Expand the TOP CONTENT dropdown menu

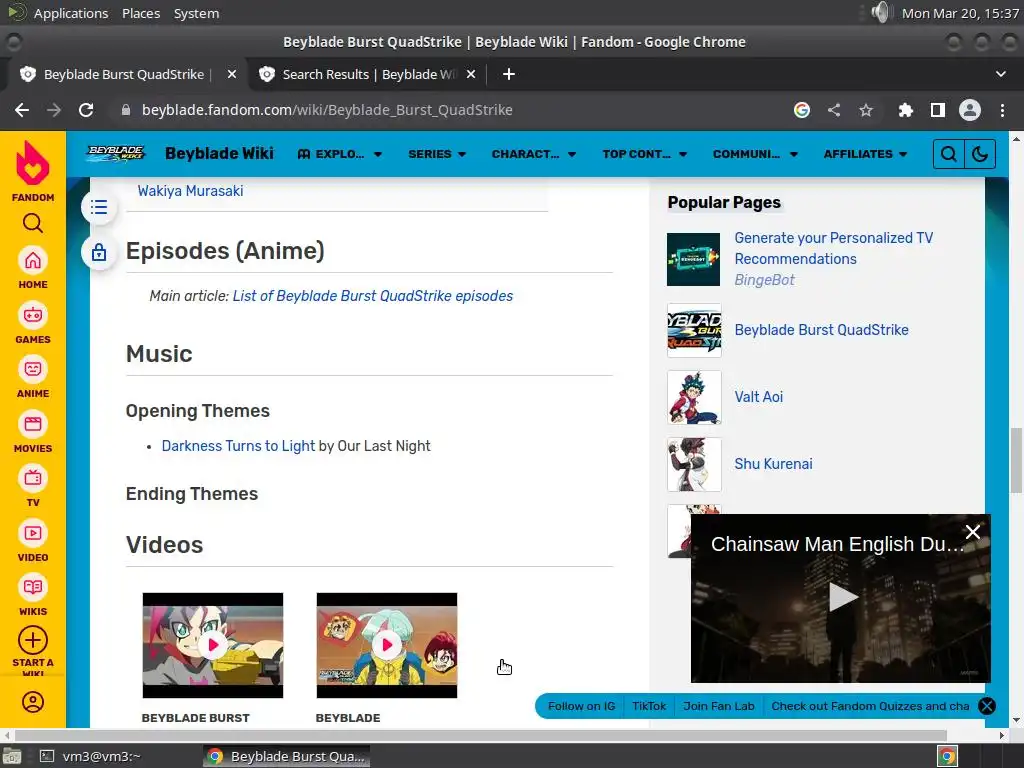pyautogui.click(x=645, y=154)
